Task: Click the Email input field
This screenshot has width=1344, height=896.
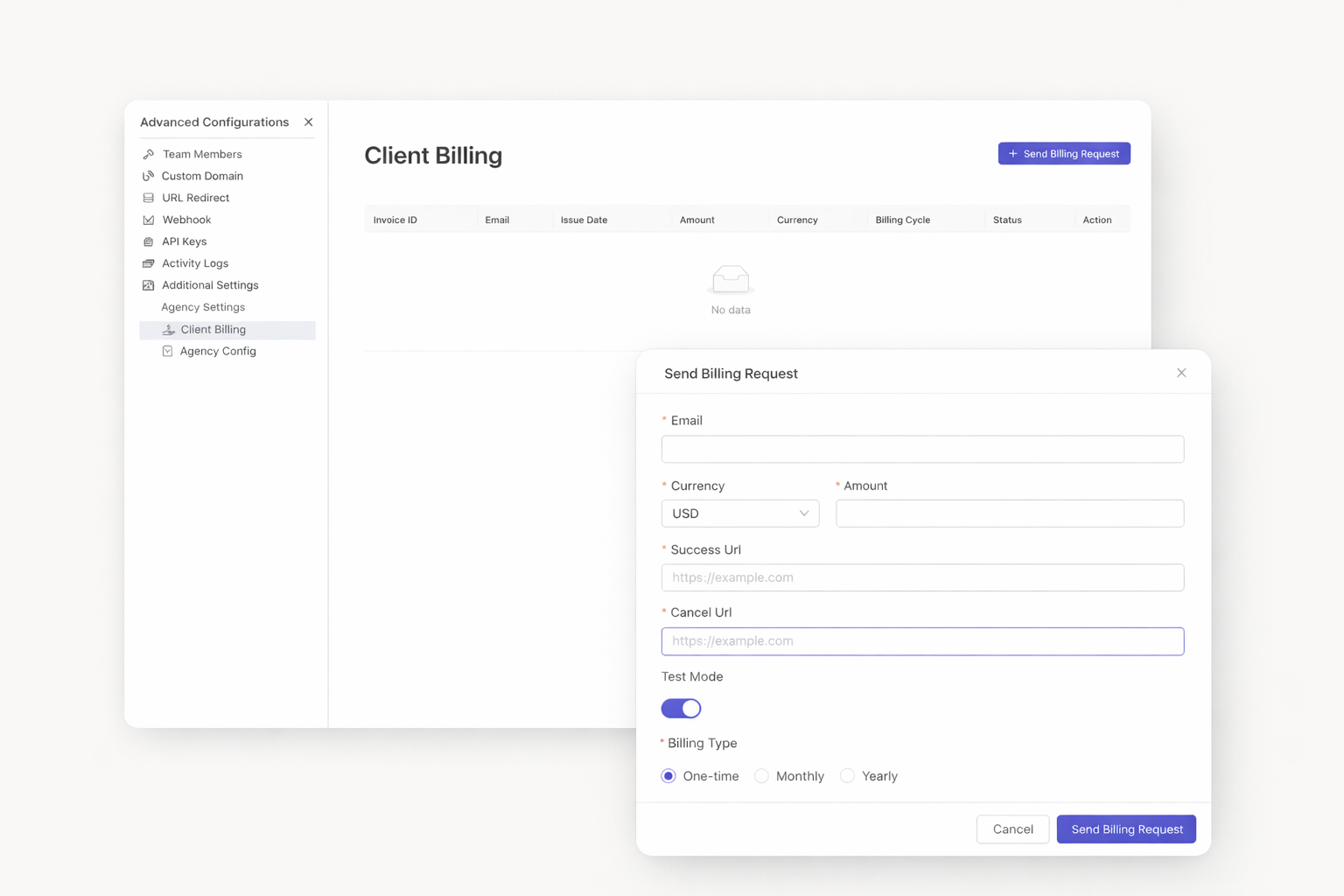Action: pyautogui.click(x=922, y=449)
